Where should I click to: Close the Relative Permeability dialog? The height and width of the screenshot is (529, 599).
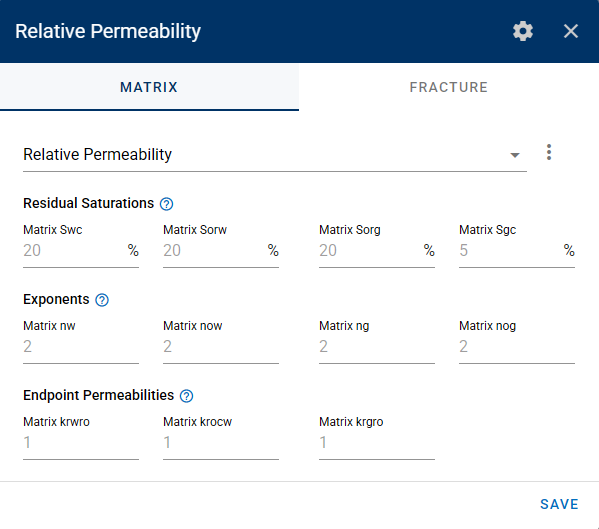click(x=571, y=31)
